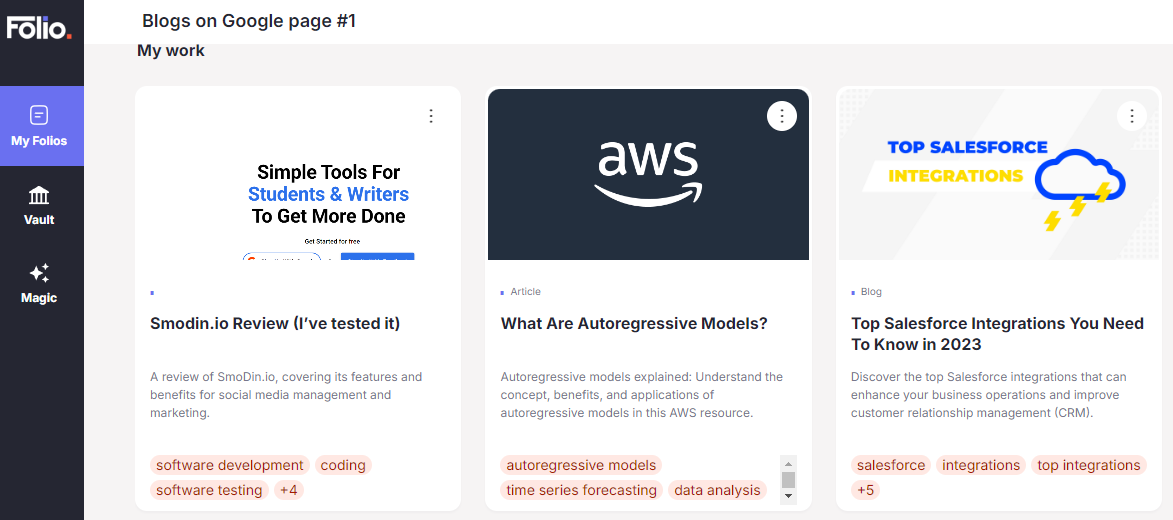Select the coding tag

pos(343,465)
